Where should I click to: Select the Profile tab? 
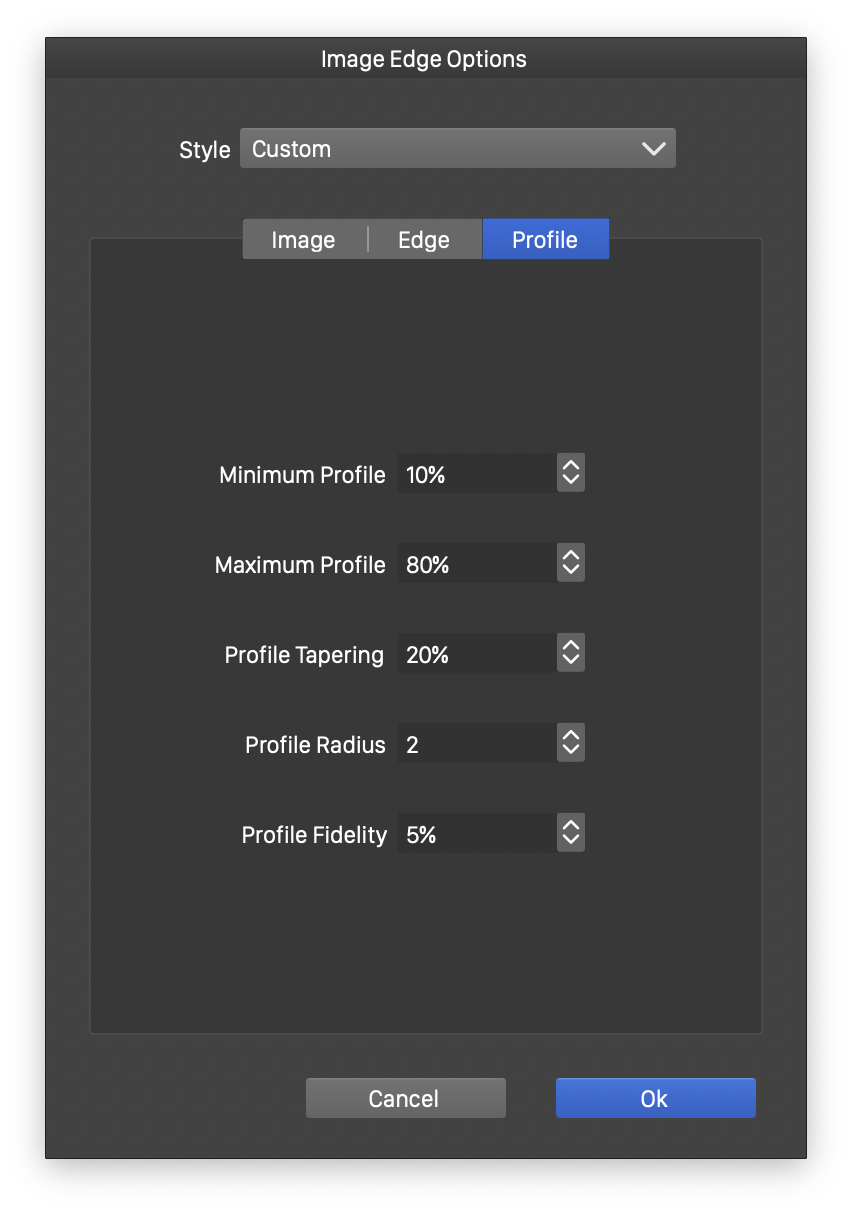(545, 240)
